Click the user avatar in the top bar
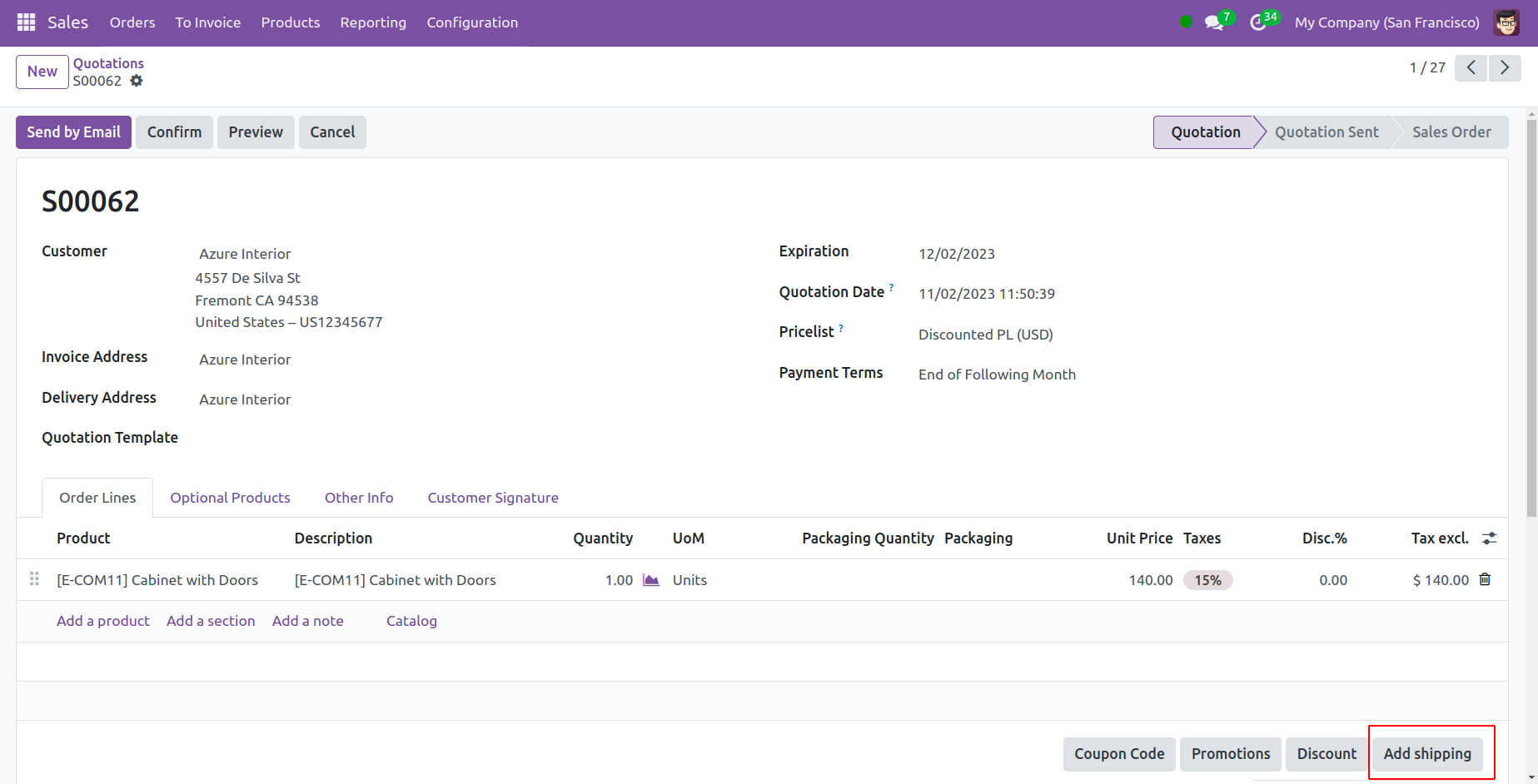 (x=1506, y=22)
